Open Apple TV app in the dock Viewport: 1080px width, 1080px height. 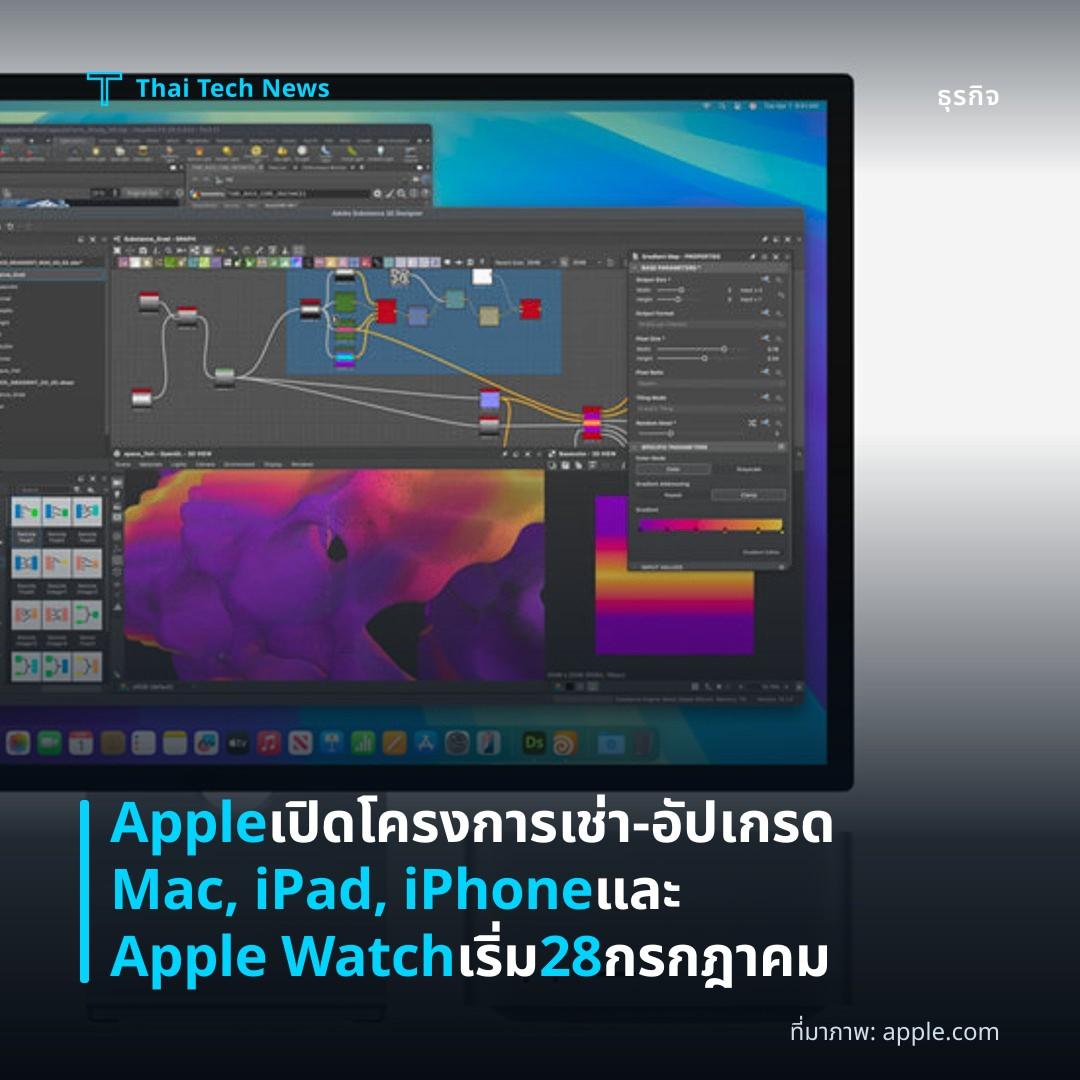[x=238, y=742]
